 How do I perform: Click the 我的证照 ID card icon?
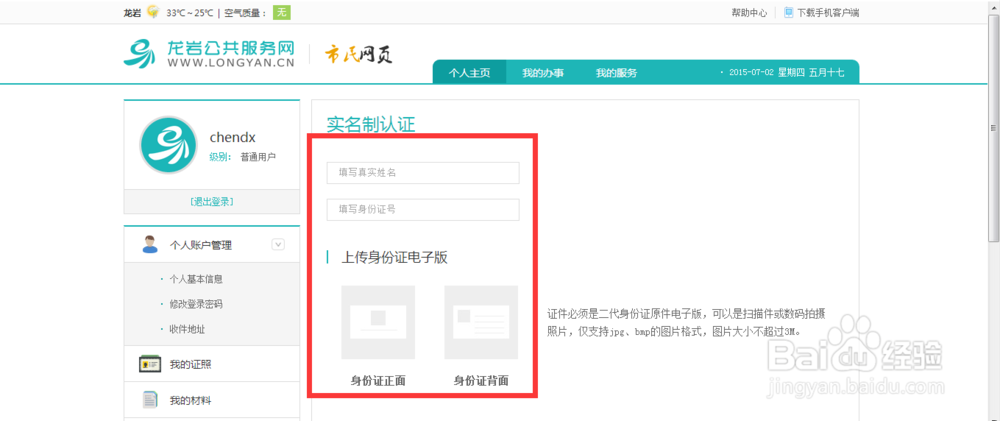coord(150,364)
